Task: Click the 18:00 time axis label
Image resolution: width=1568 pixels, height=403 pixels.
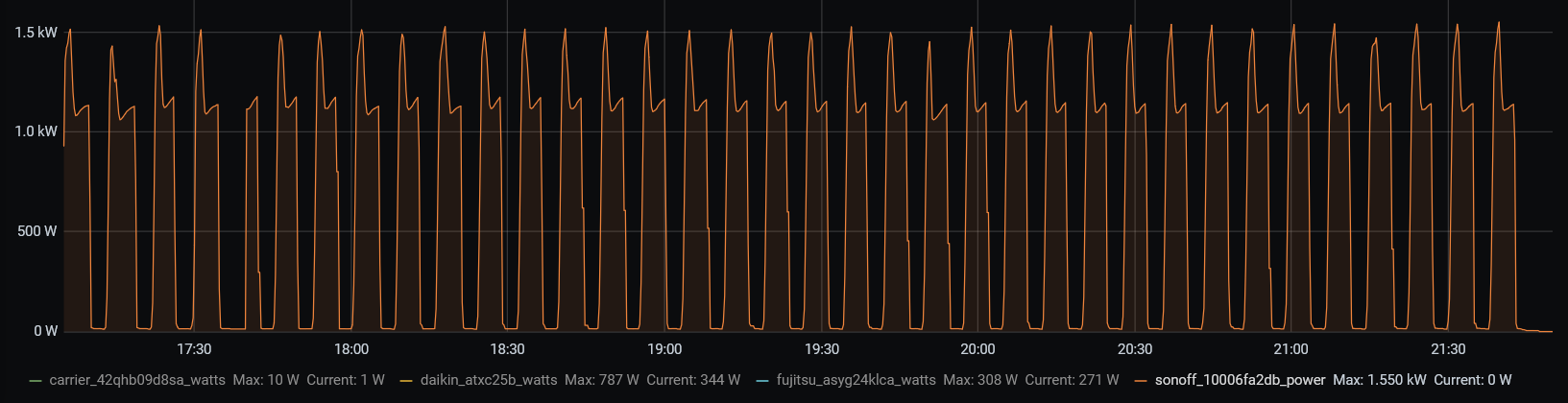Action: (351, 349)
